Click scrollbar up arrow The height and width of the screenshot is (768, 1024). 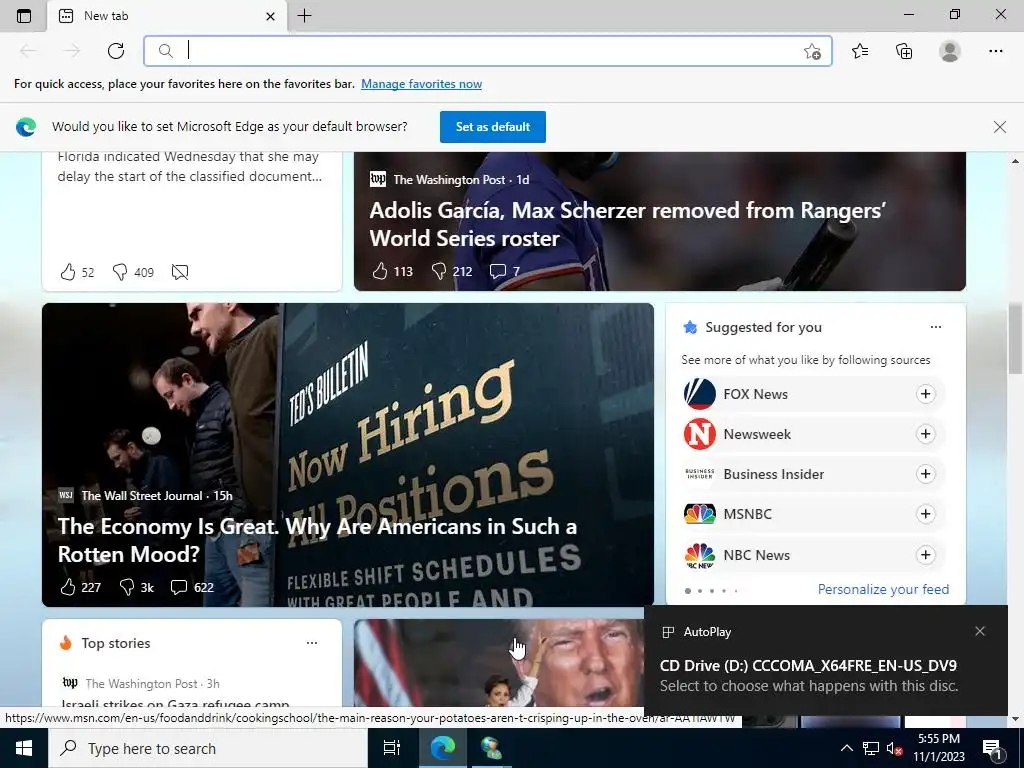pyautogui.click(x=1016, y=161)
